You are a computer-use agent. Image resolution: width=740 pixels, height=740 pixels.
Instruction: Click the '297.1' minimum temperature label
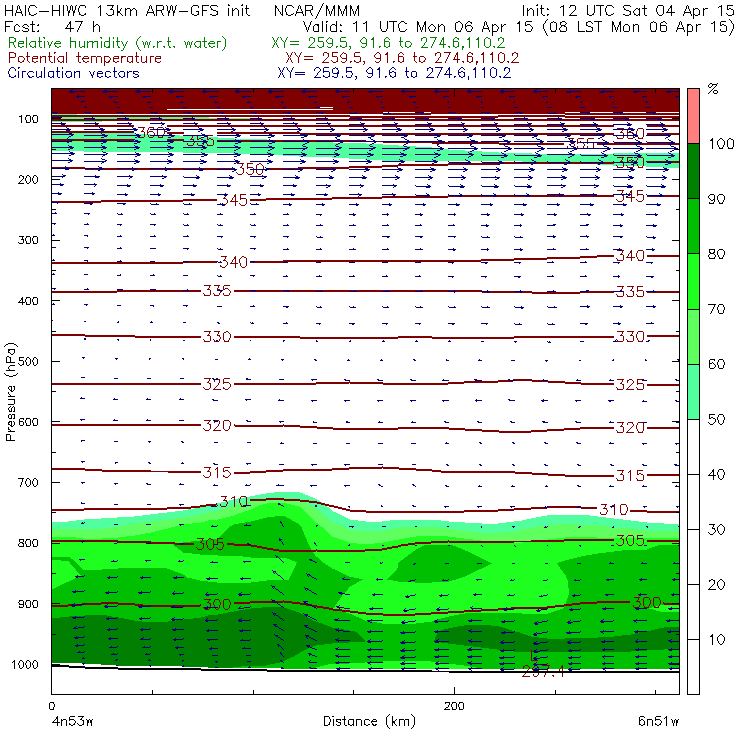point(543,672)
